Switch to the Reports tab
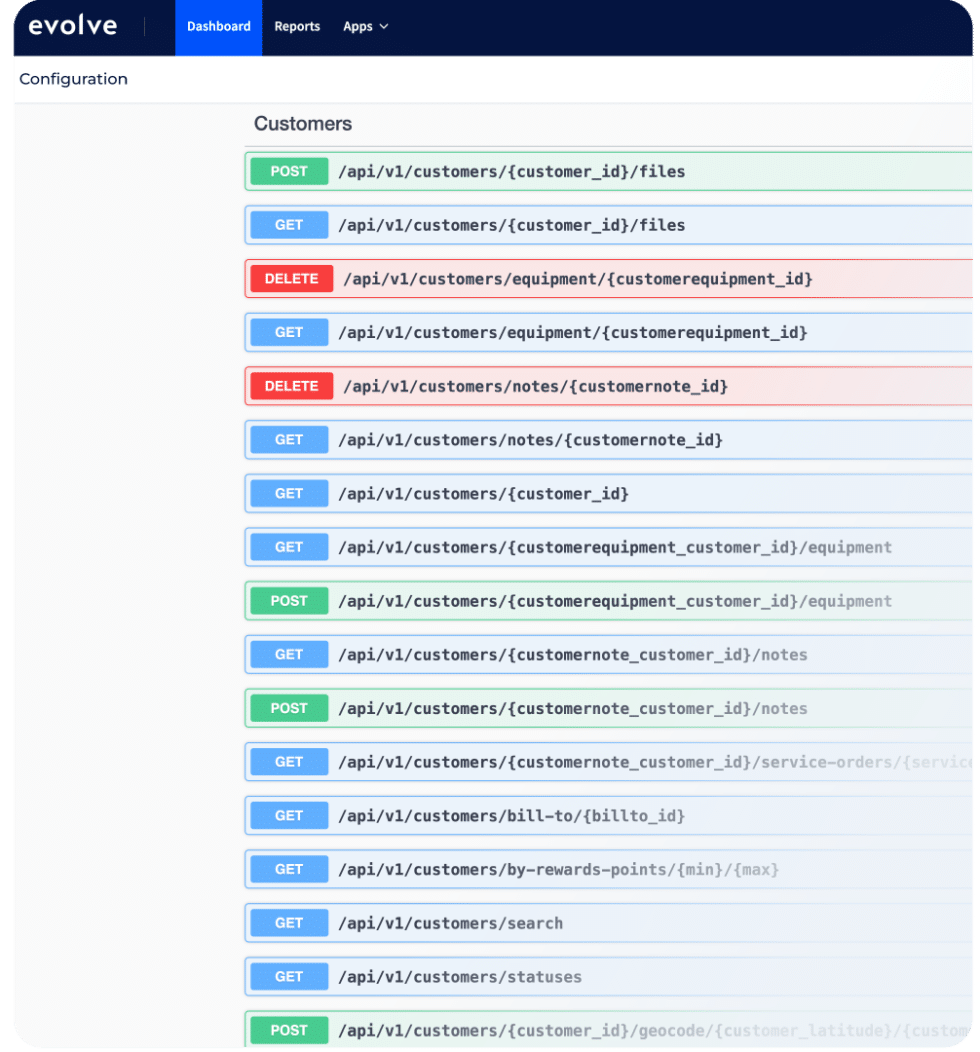The height and width of the screenshot is (1052, 980). [297, 27]
